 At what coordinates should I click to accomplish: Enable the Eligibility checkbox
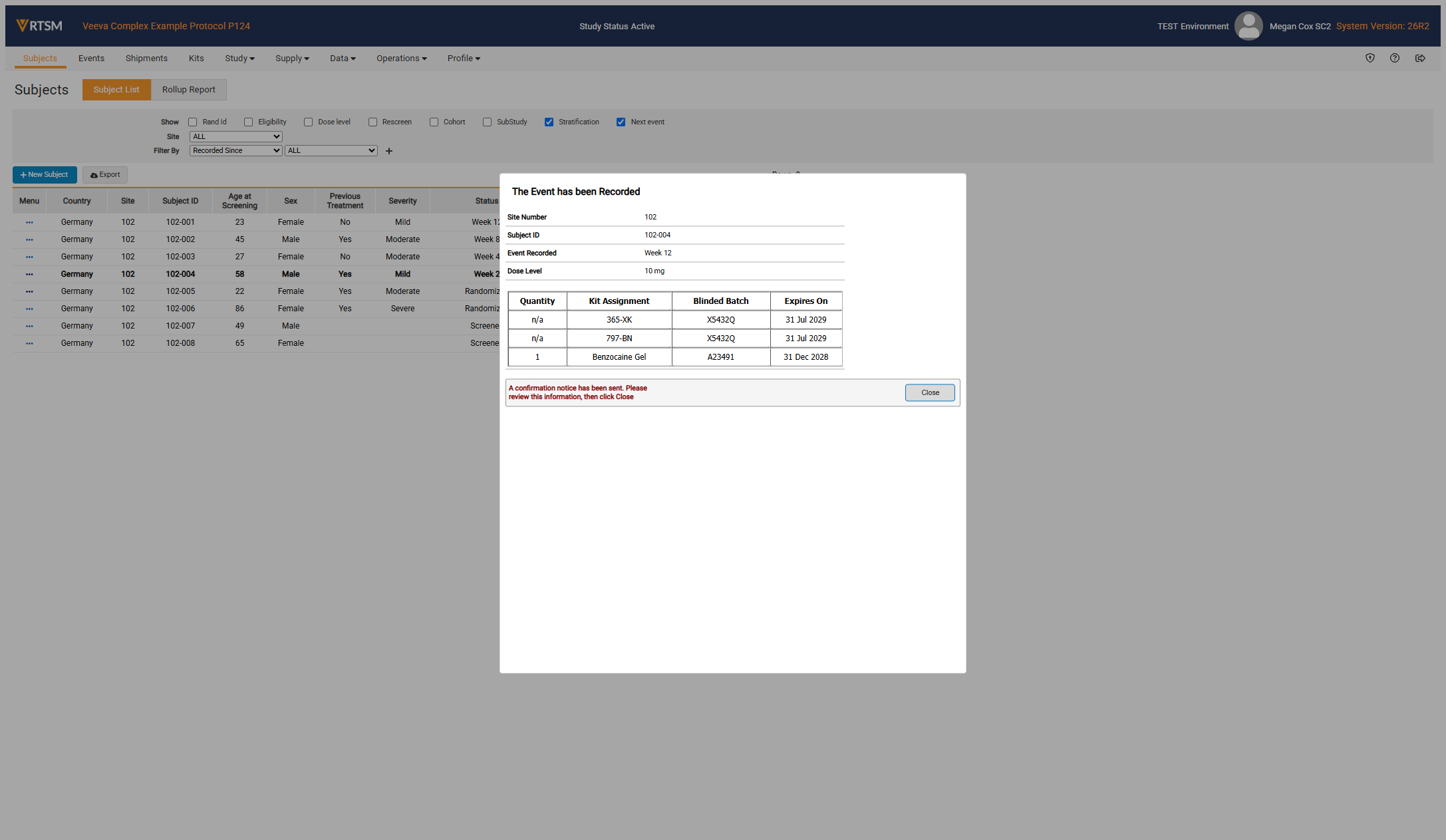click(248, 122)
